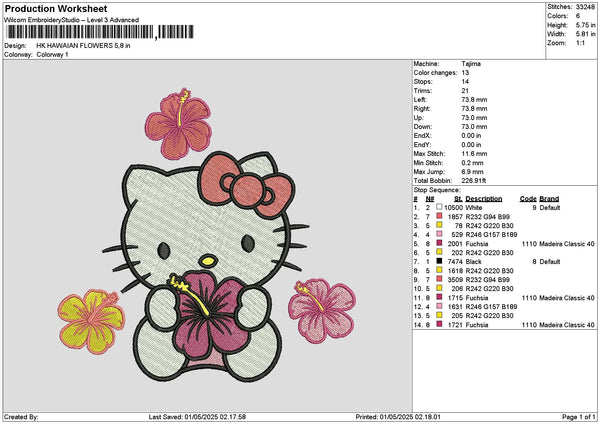The image size is (600, 424).
Task: Select the Width value 5.81 in
Action: 585,34
